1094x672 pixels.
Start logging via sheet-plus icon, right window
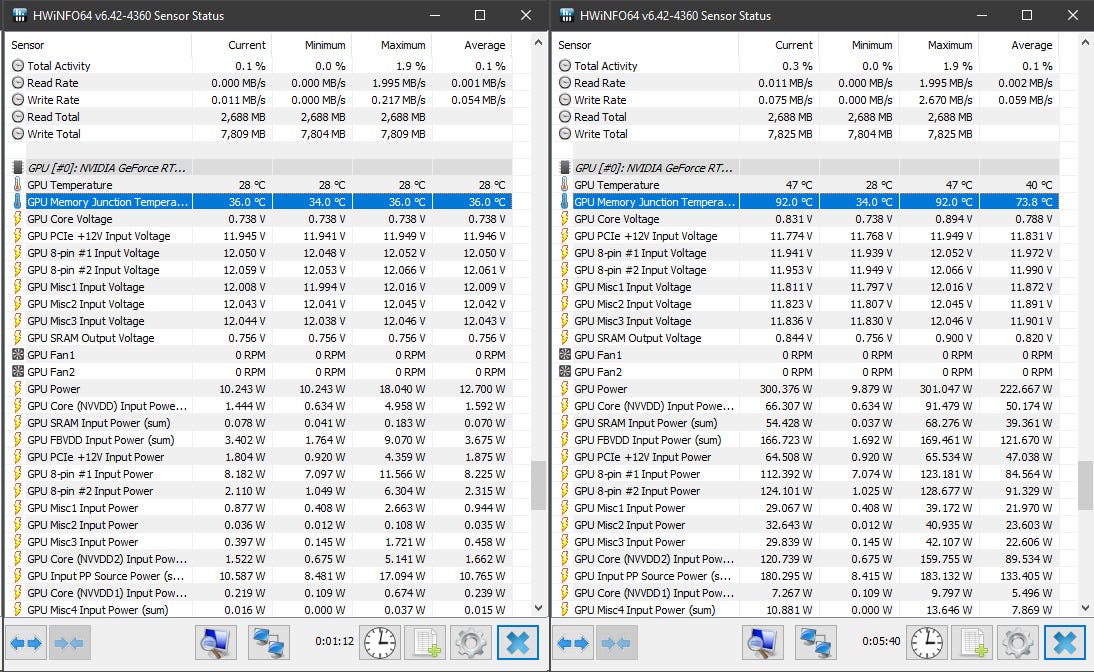(x=973, y=642)
